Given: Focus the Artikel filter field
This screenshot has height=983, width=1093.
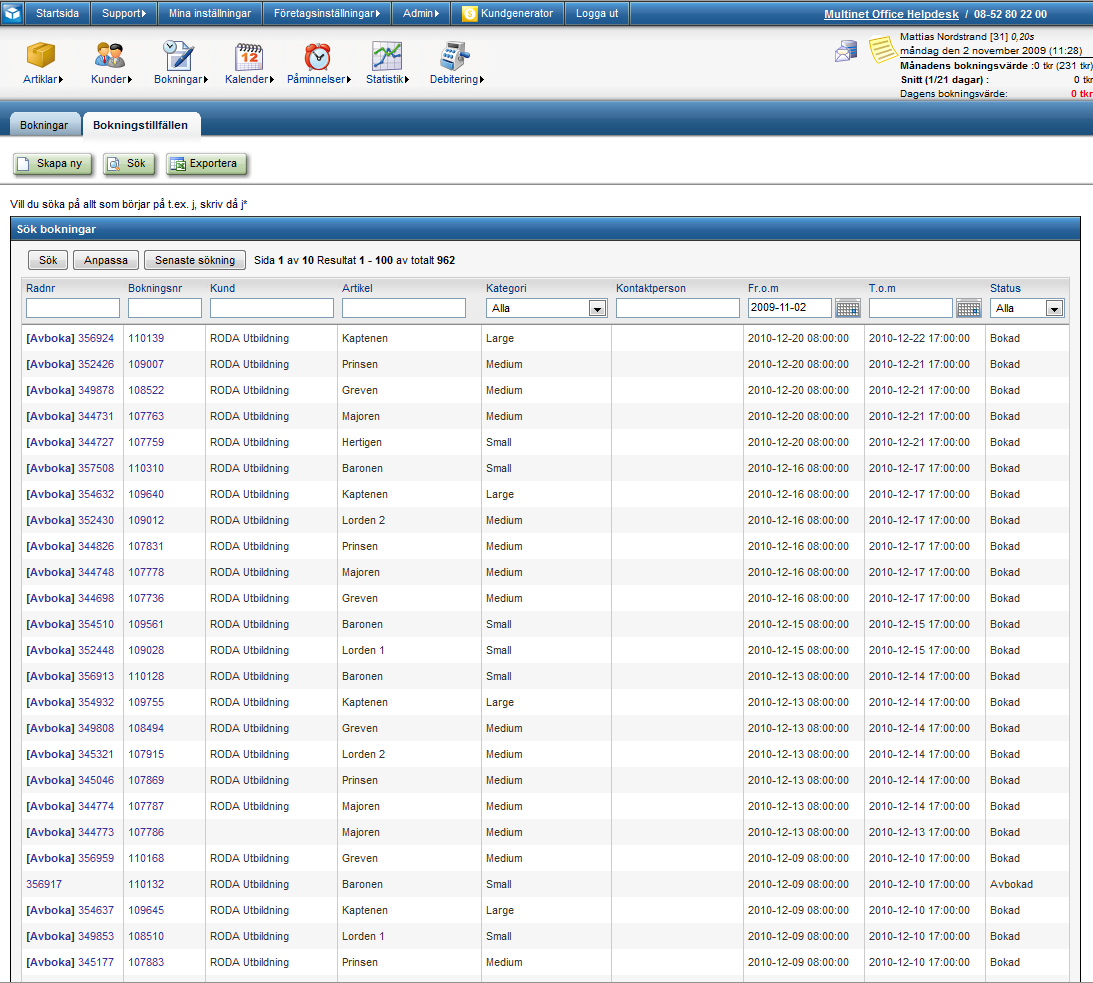Looking at the screenshot, I should 404,308.
